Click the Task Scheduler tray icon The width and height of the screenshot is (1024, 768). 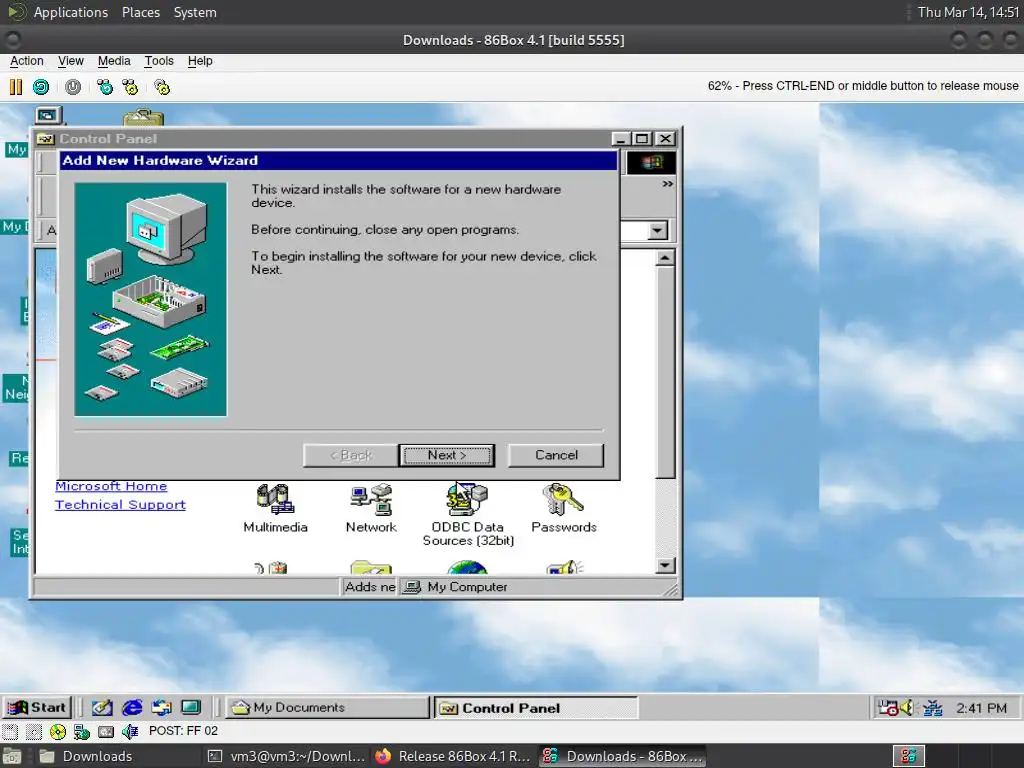[x=888, y=708]
